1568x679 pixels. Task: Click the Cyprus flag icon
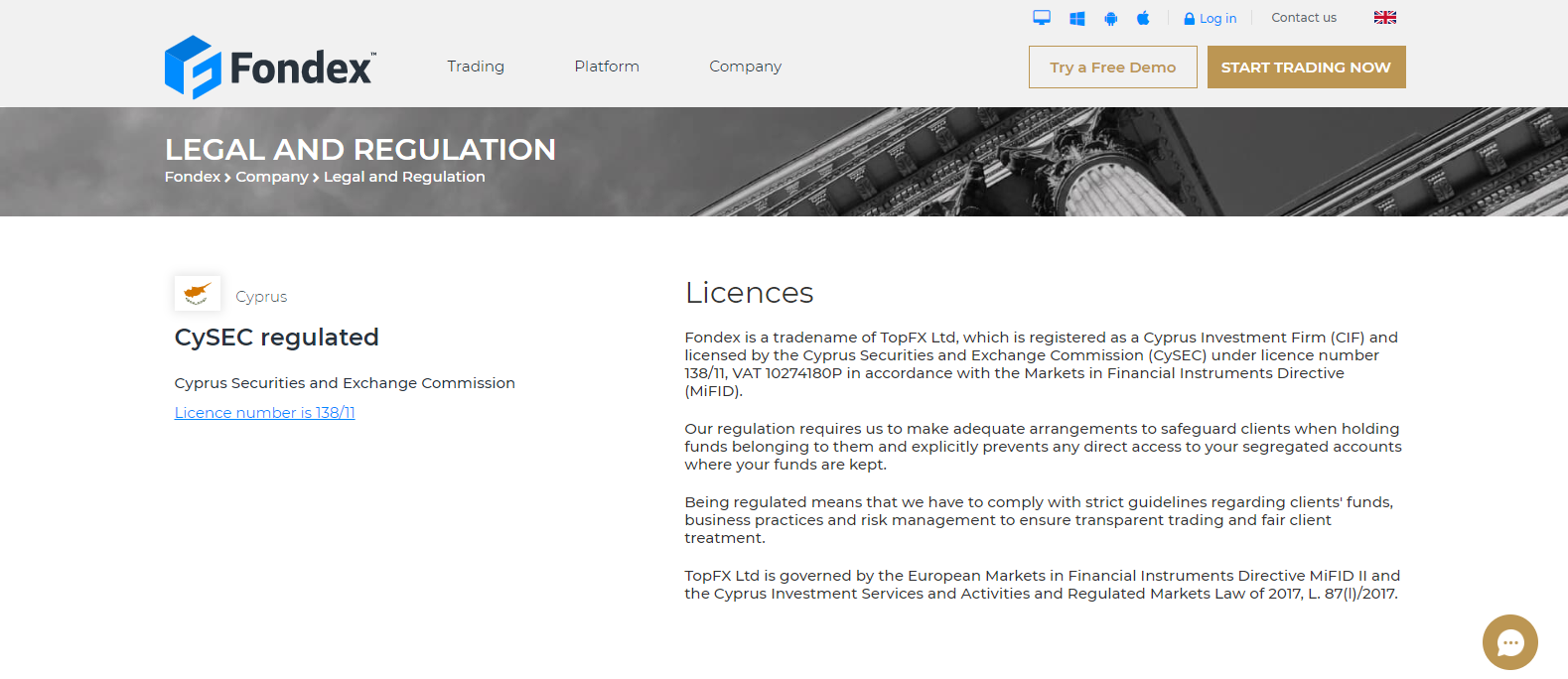198,294
